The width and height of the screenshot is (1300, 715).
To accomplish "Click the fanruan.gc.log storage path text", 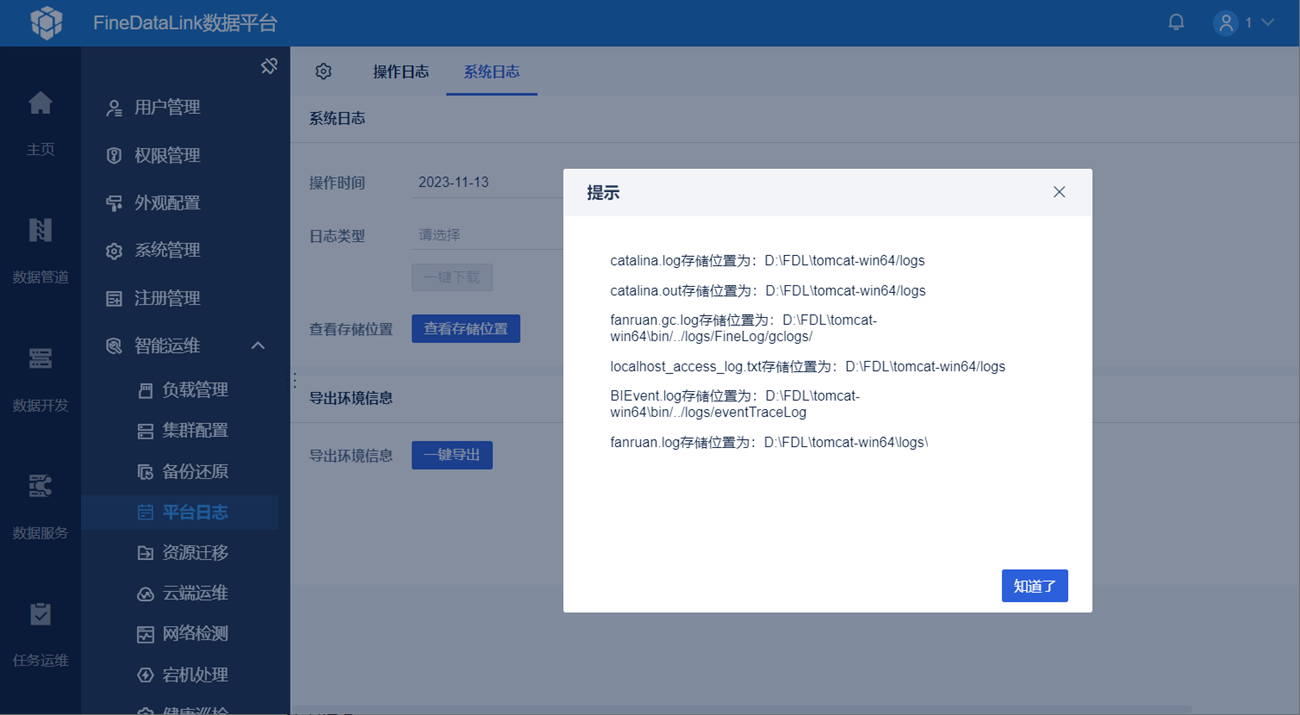I will click(744, 328).
